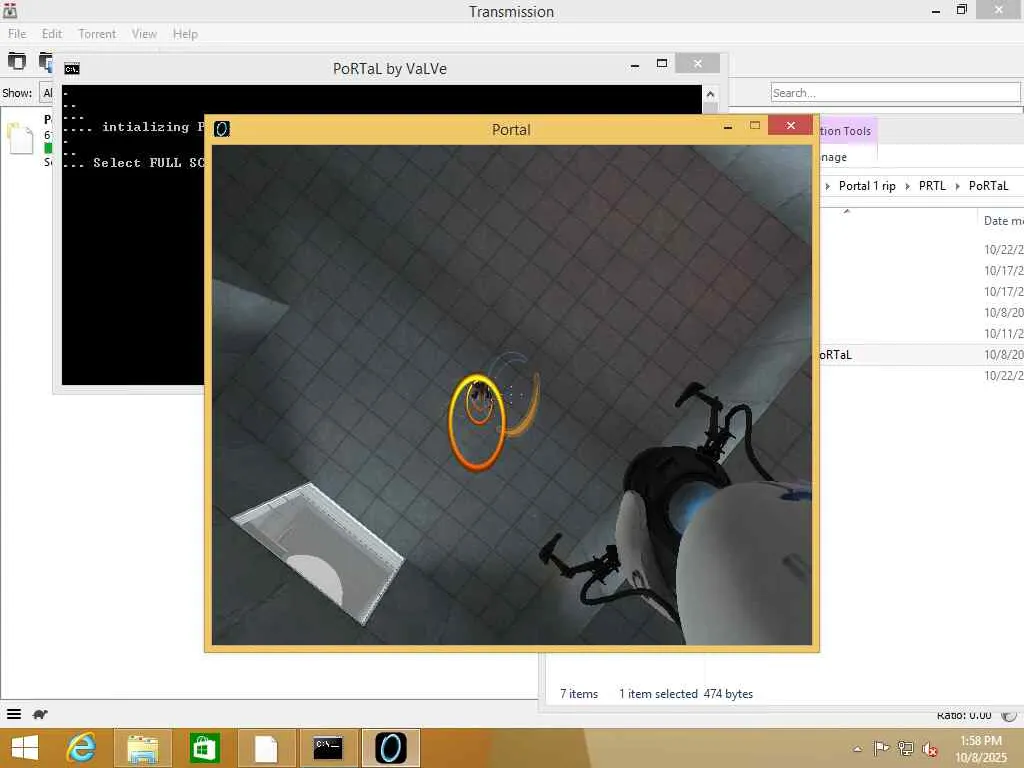The height and width of the screenshot is (768, 1024).
Task: Click the ratio stats icon in Transmission status bar
Action: 1008,715
